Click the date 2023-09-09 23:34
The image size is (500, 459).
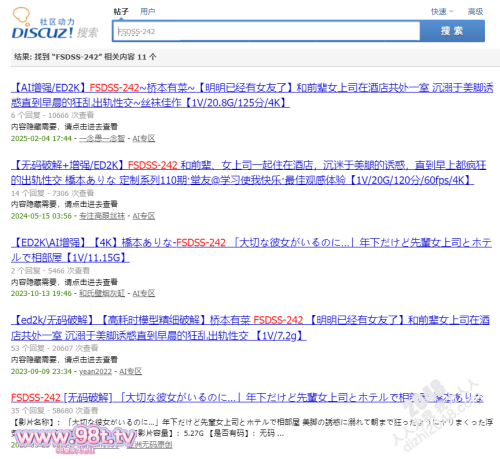[41, 371]
